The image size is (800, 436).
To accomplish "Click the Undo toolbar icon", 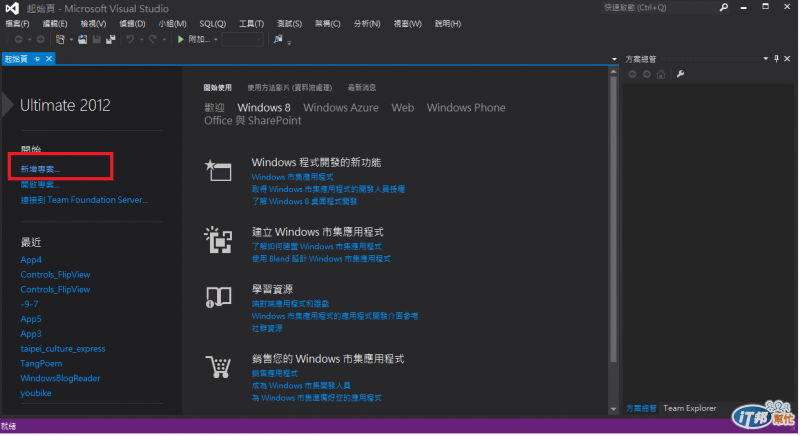I will click(x=130, y=39).
